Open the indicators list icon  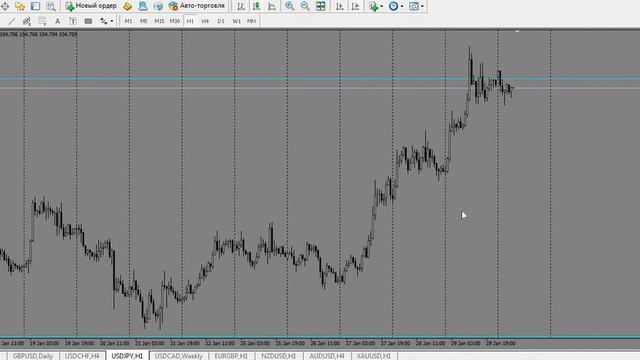click(x=373, y=6)
